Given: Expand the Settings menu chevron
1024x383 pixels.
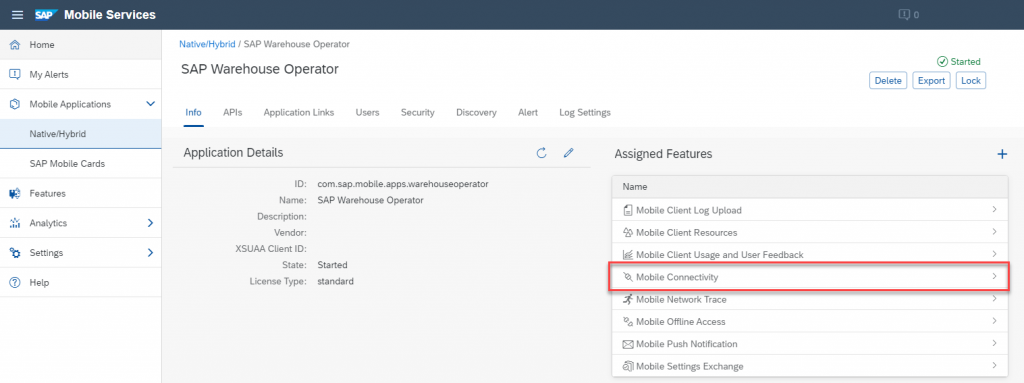Looking at the screenshot, I should (x=150, y=252).
